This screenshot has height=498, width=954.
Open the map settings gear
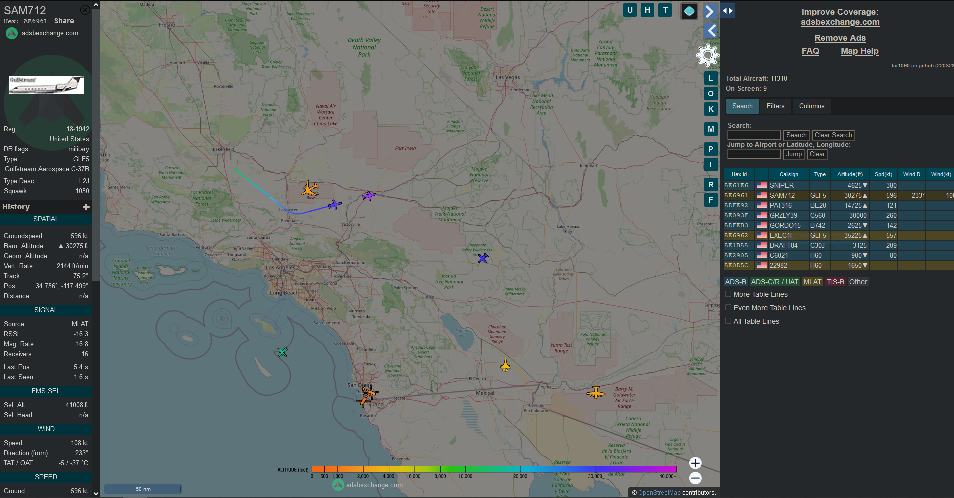pos(708,55)
